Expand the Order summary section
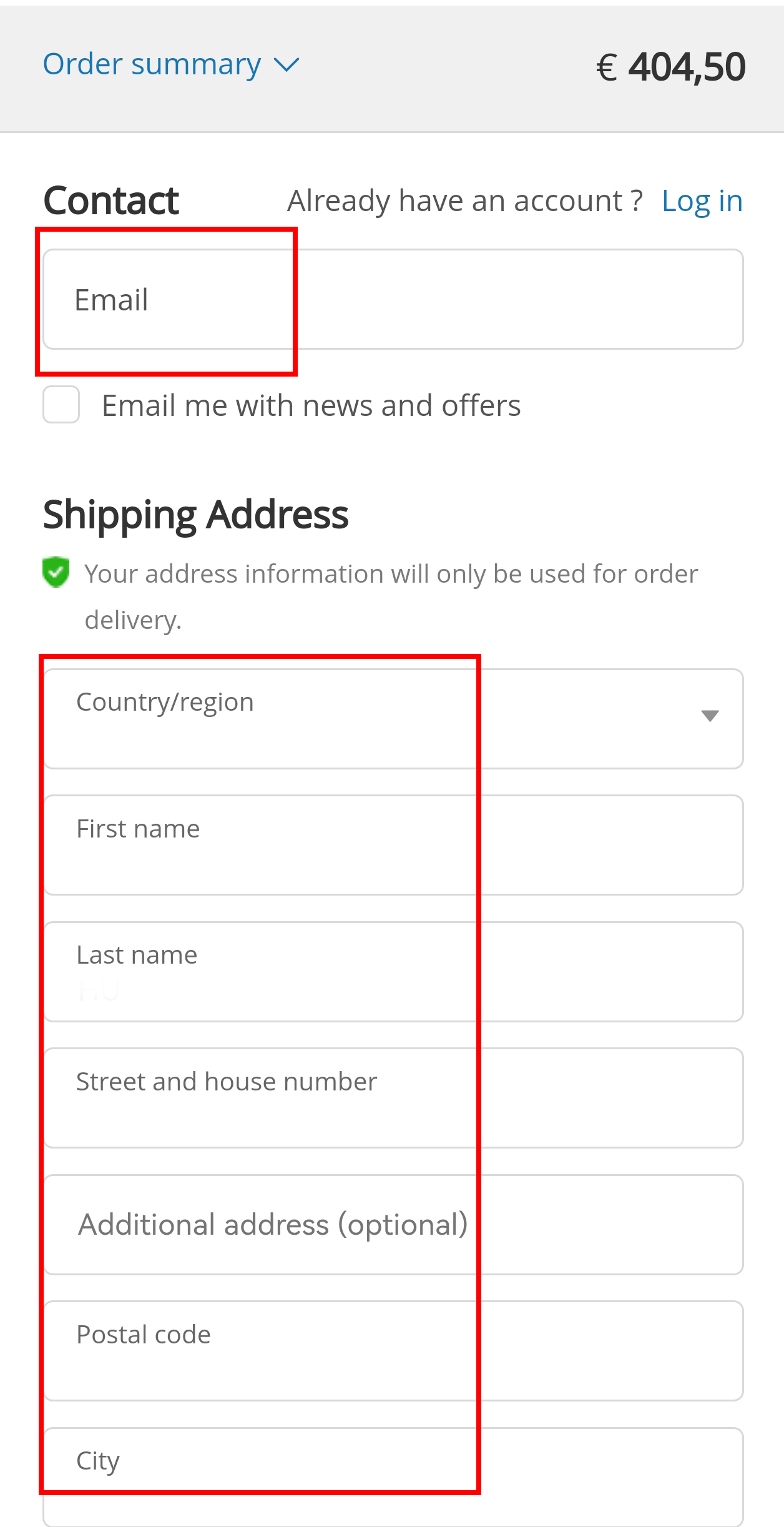Viewport: 784px width, 1527px height. click(152, 65)
